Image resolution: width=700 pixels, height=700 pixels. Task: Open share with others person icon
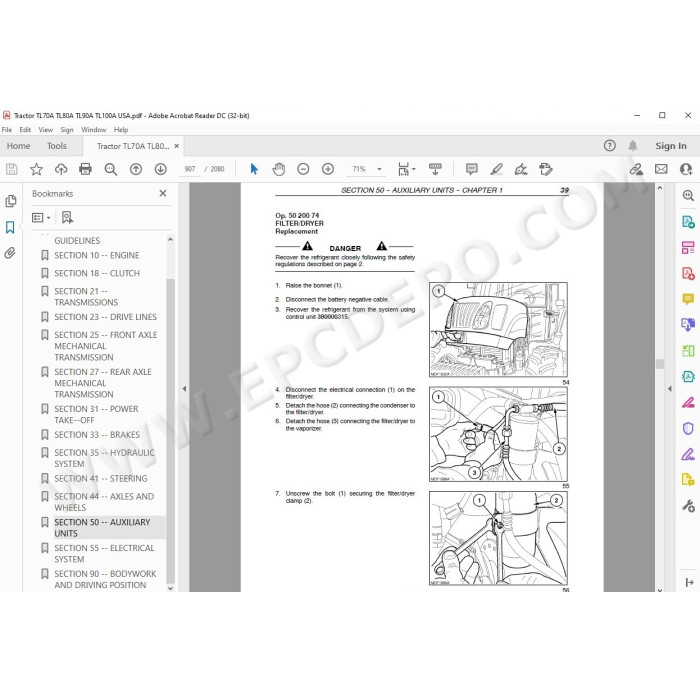click(x=686, y=169)
